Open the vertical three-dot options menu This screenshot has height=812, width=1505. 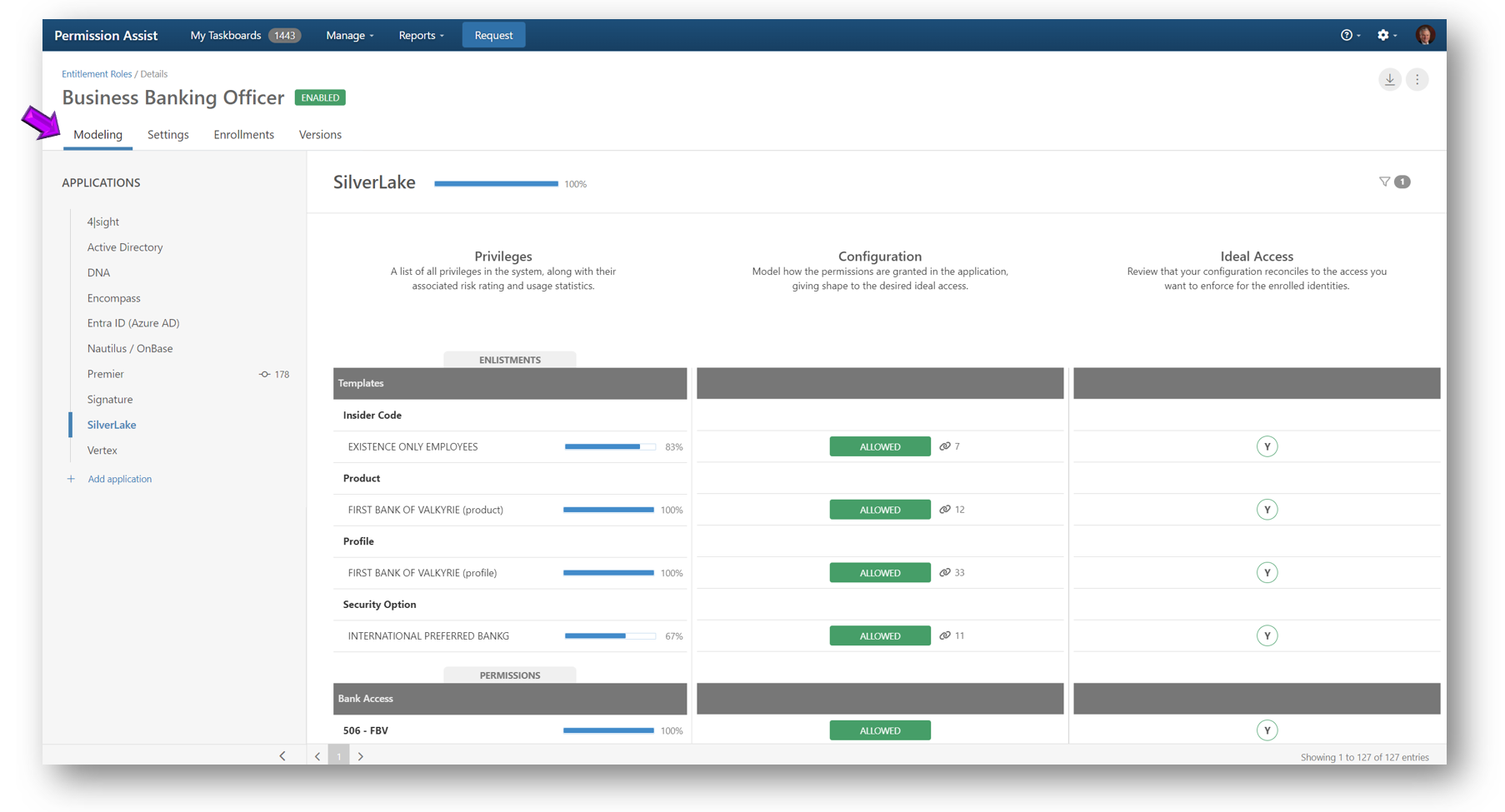(1417, 80)
